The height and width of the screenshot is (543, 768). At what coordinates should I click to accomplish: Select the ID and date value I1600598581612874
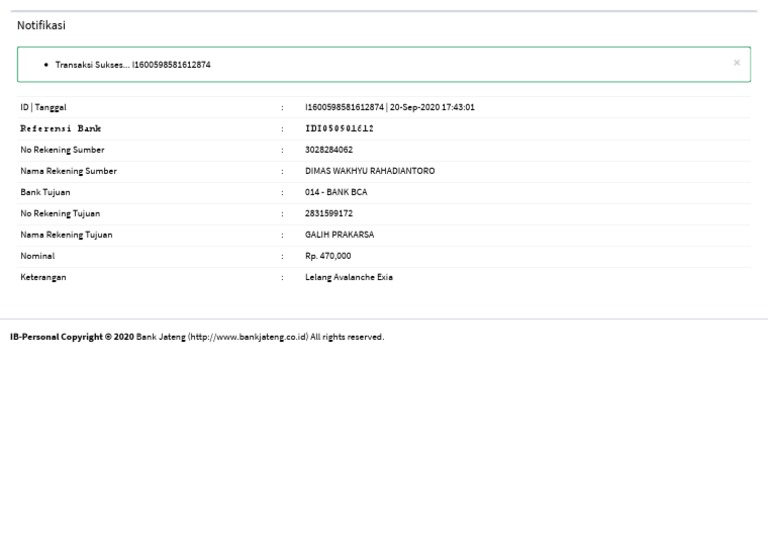pos(389,107)
